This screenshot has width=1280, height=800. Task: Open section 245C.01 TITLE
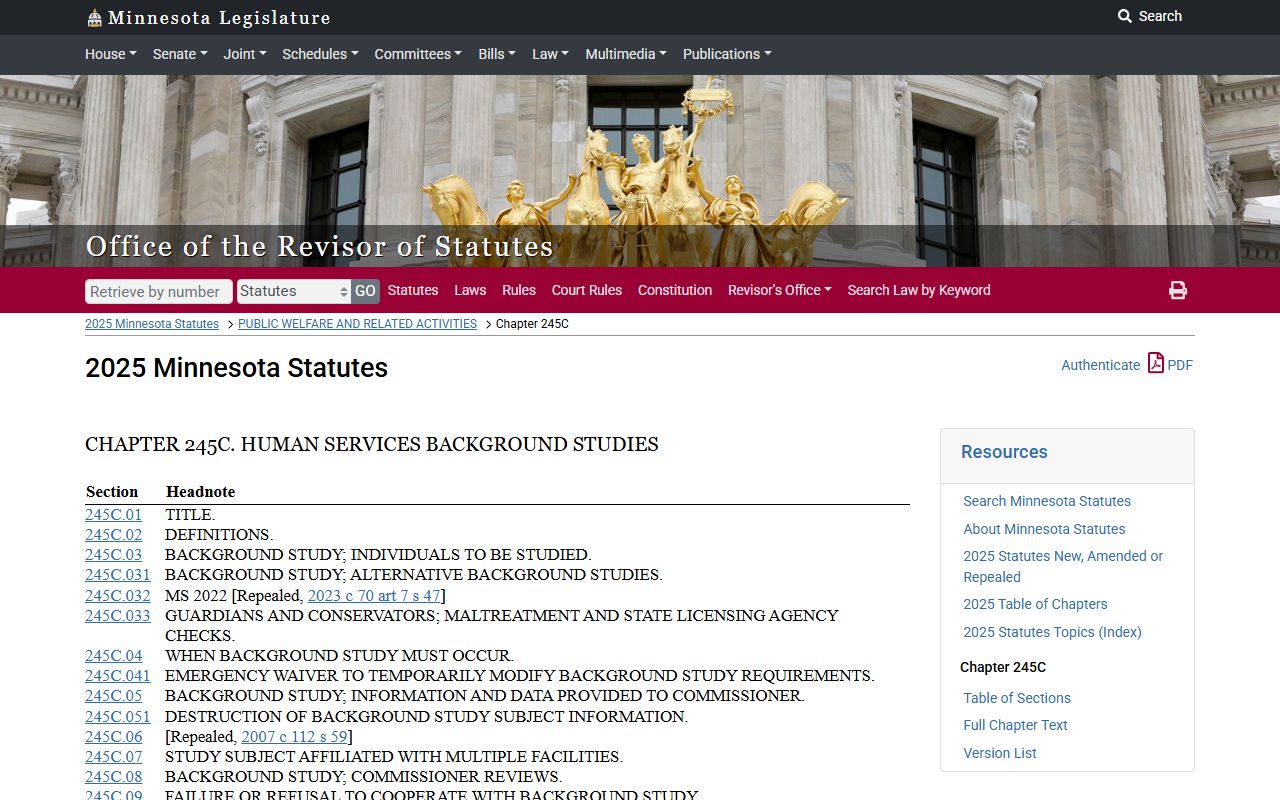pos(113,515)
